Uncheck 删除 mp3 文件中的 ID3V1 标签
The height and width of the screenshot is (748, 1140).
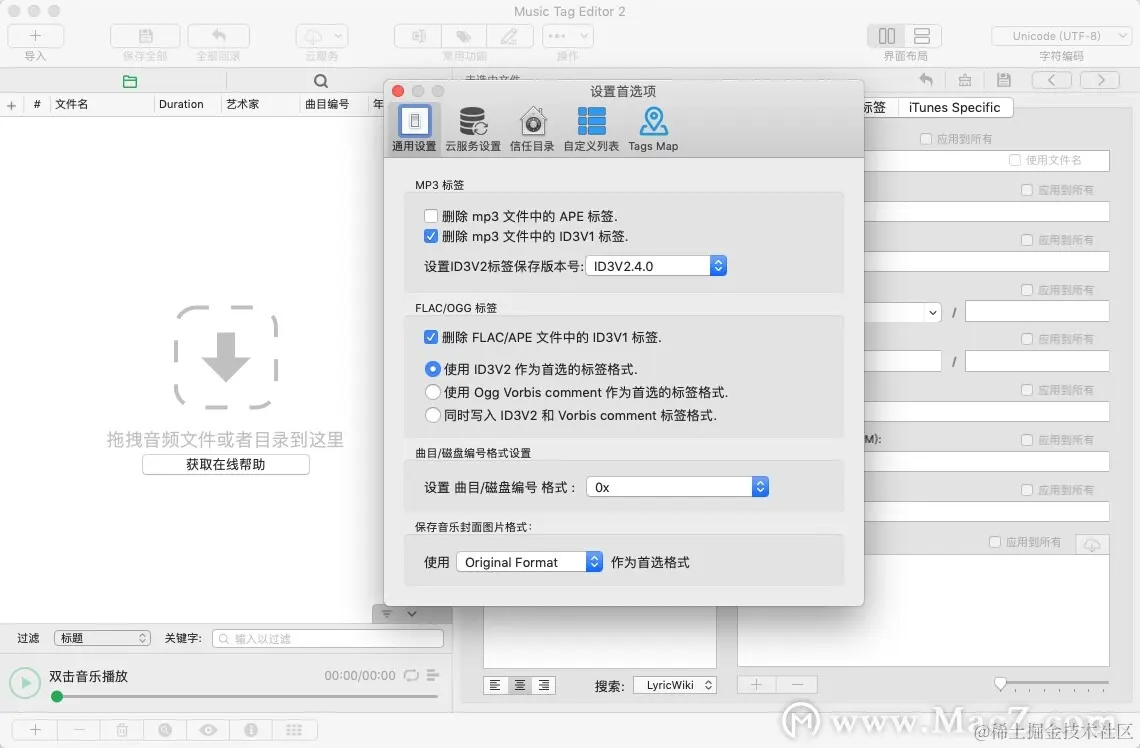click(x=431, y=236)
